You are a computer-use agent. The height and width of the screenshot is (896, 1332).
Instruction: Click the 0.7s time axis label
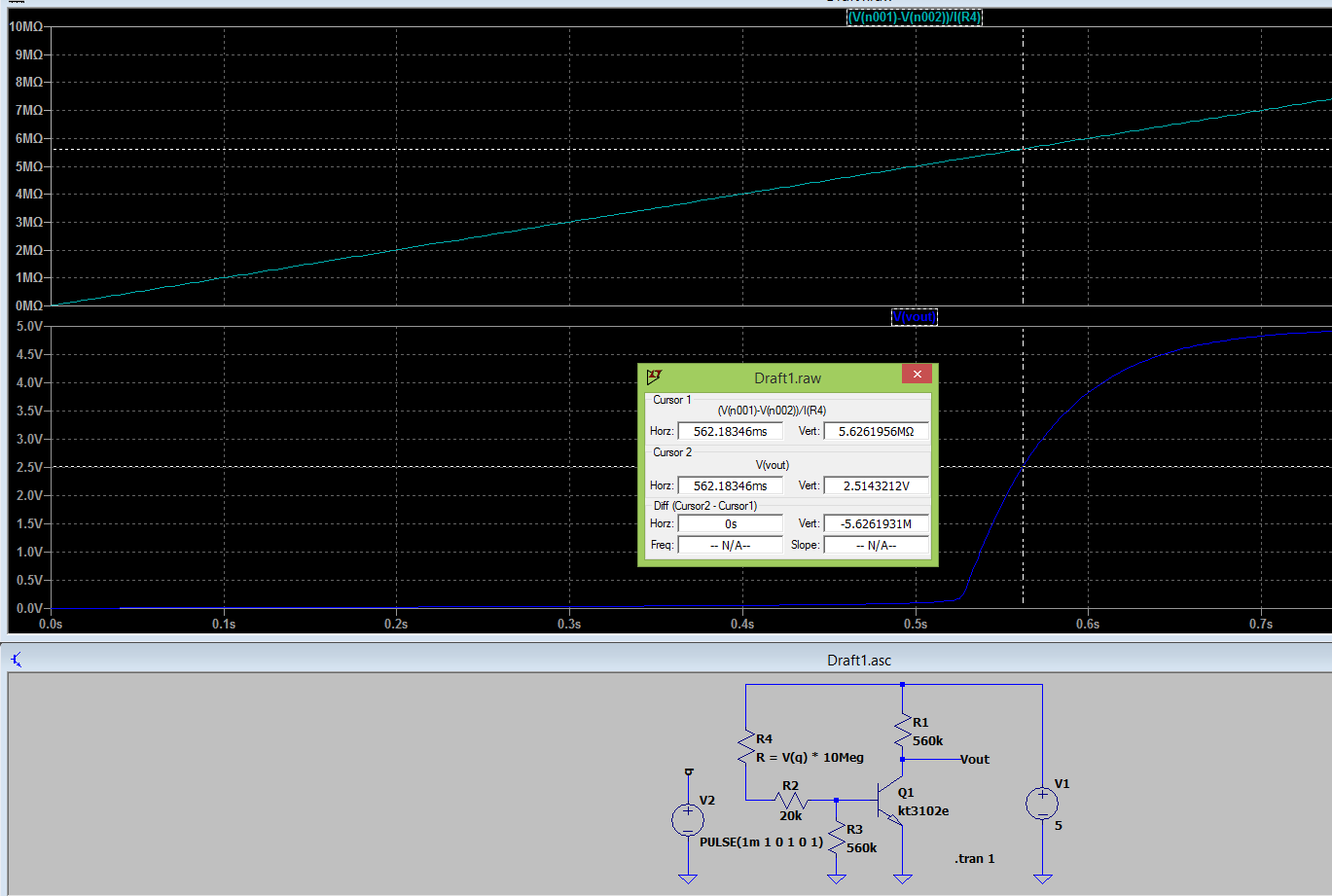click(1261, 624)
